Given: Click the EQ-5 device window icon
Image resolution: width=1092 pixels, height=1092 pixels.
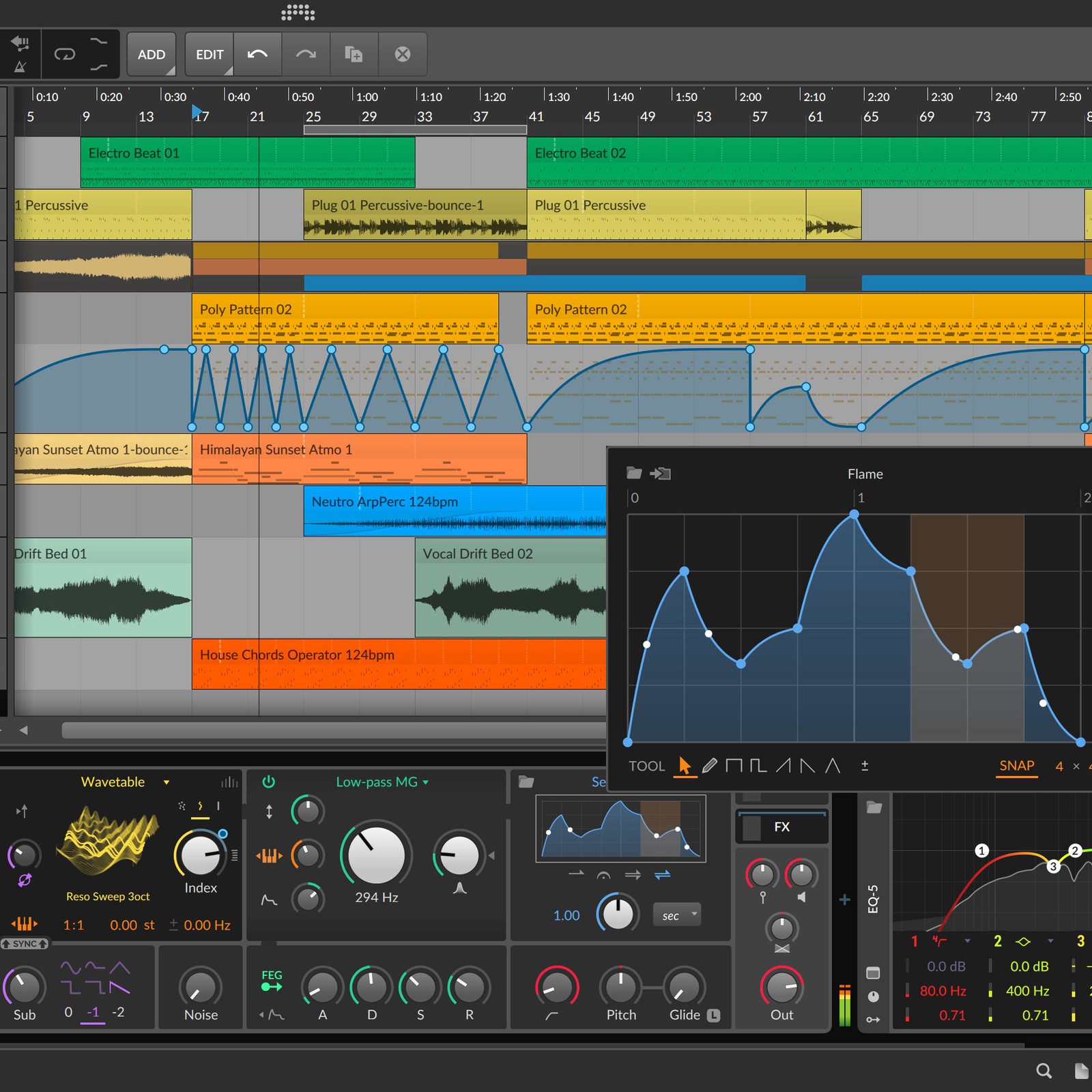Looking at the screenshot, I should click(873, 973).
